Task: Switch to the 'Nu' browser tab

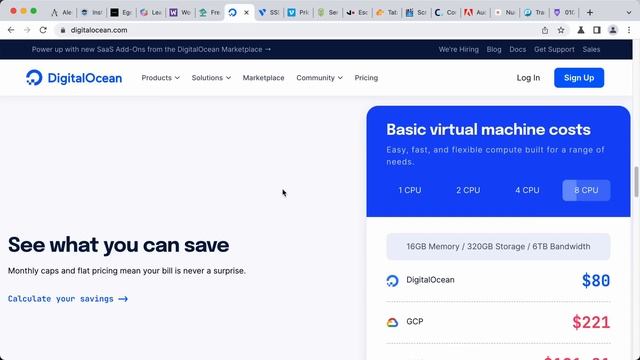Action: click(x=504, y=13)
